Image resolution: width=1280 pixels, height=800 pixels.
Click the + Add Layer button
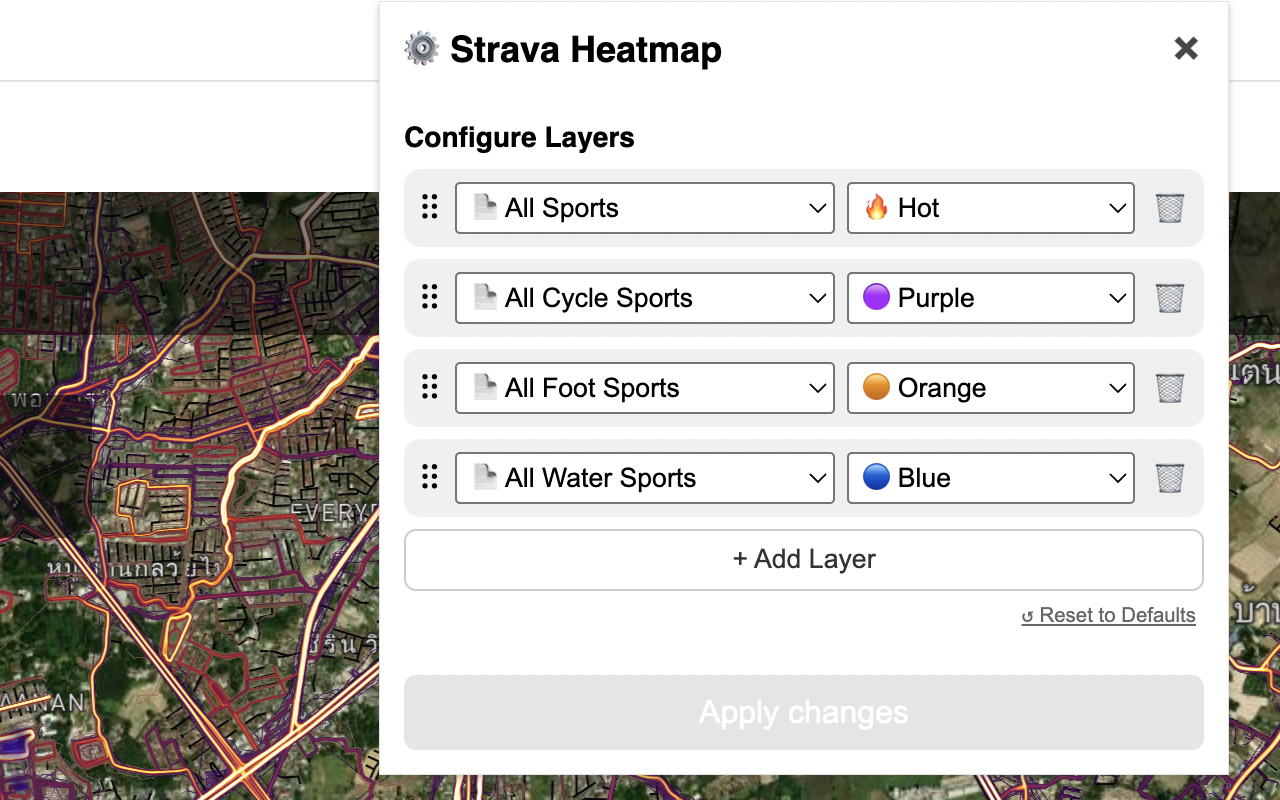point(804,560)
